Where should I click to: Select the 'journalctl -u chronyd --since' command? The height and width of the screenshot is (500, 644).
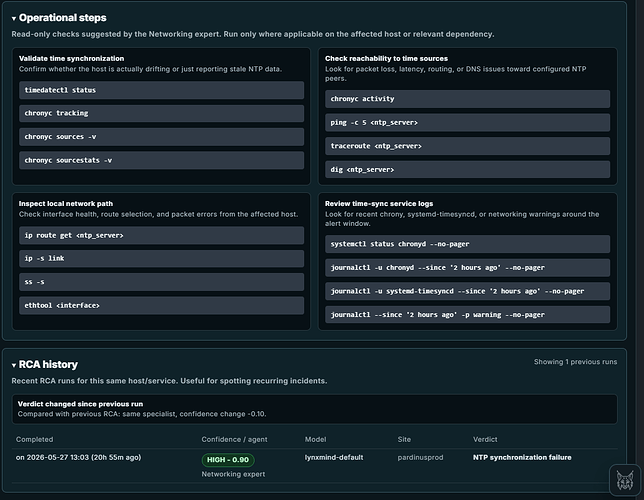[x=467, y=268]
